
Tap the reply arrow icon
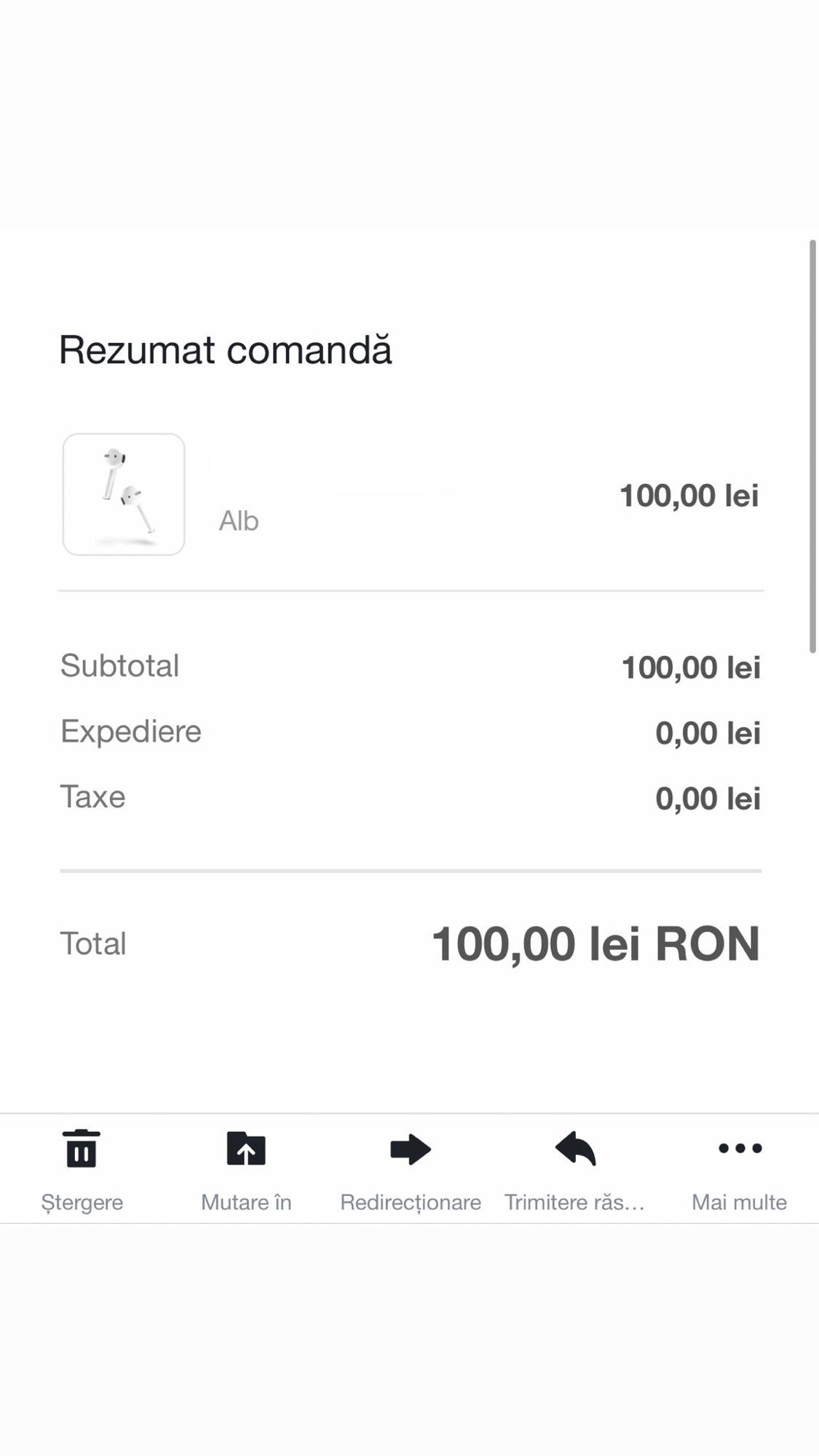coord(575,1148)
